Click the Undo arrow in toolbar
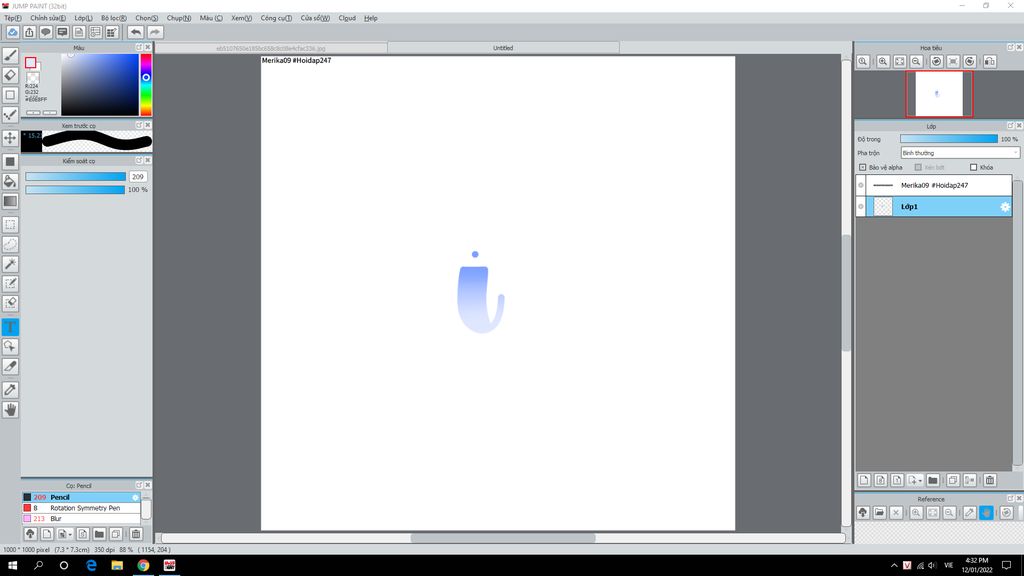This screenshot has height=576, width=1024. coord(135,32)
